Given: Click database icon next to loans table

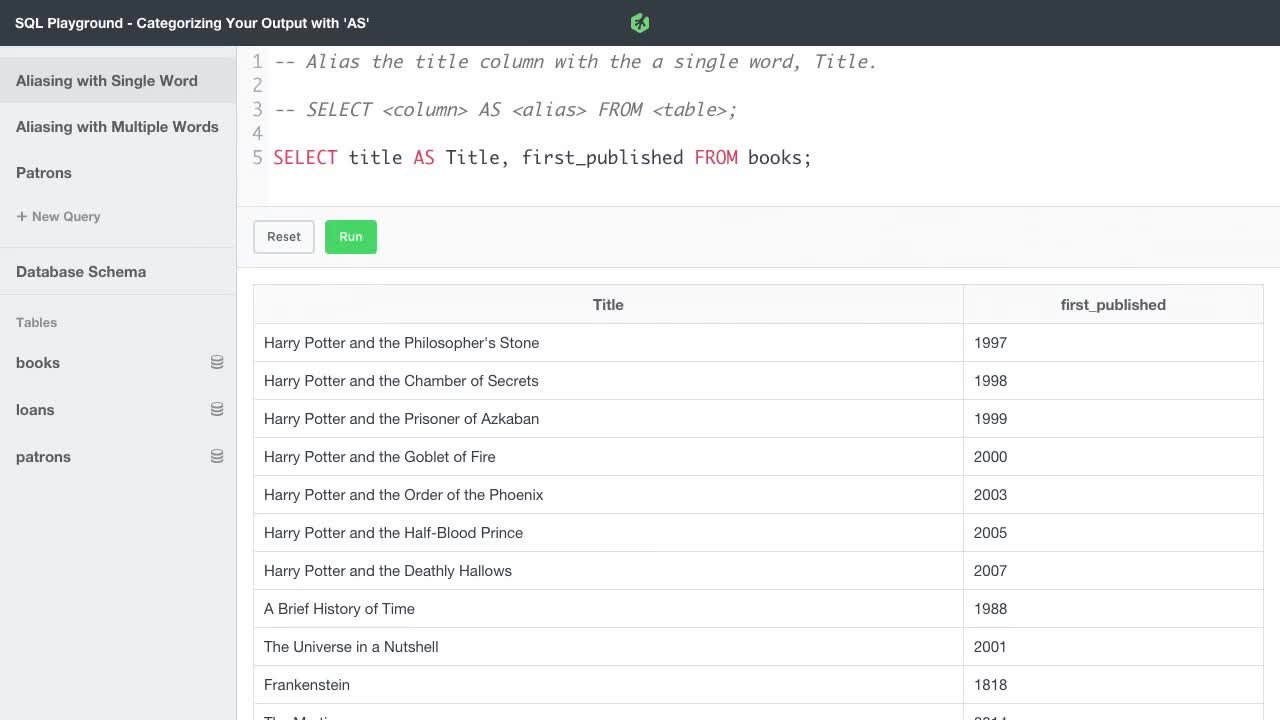Looking at the screenshot, I should (217, 409).
